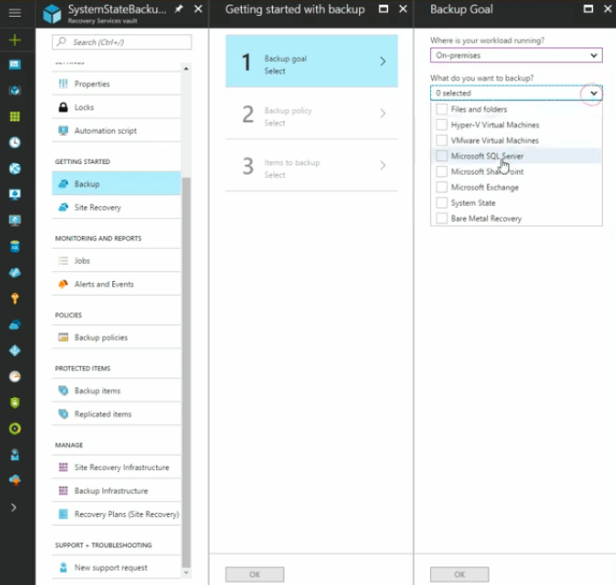Image resolution: width=616 pixels, height=585 pixels.
Task: Pin the SystemStateBackup vault blade
Action: point(179,9)
